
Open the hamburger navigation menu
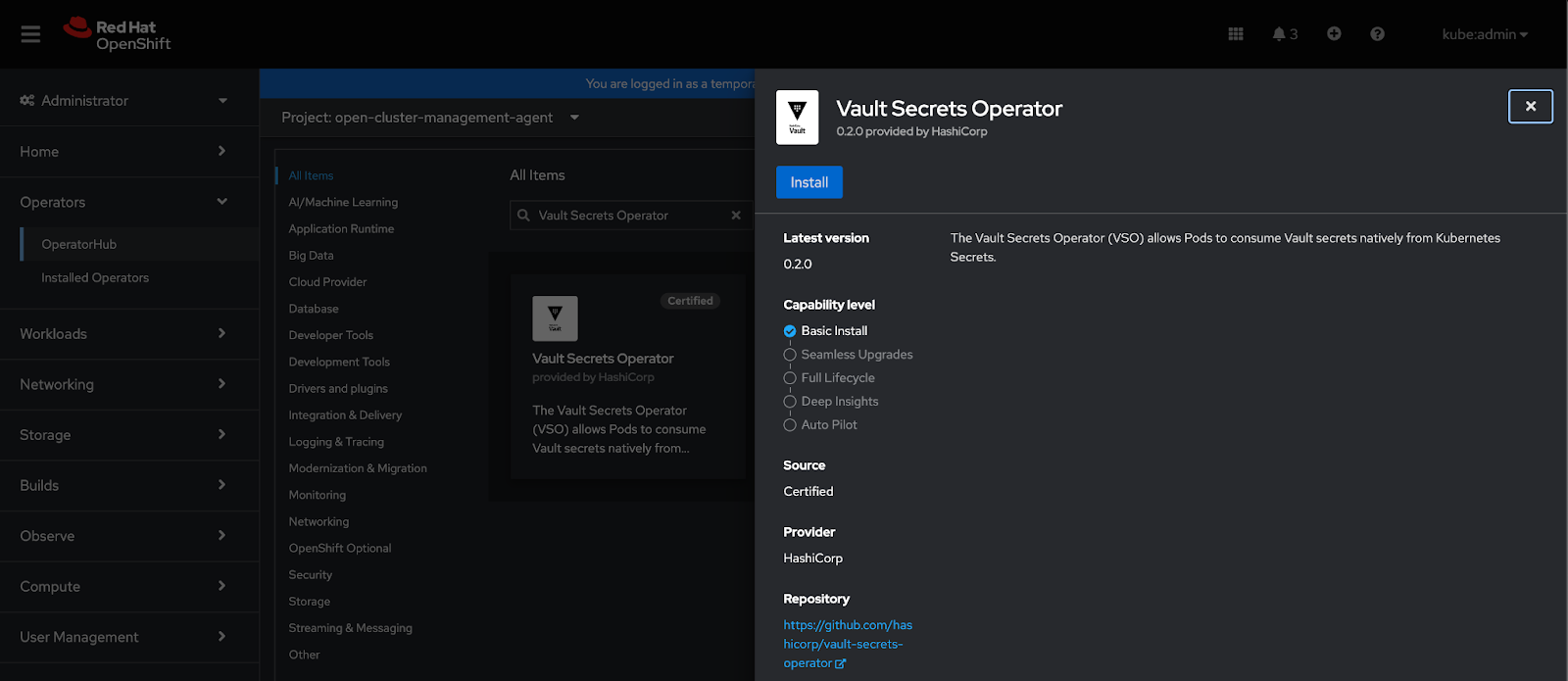click(x=30, y=34)
